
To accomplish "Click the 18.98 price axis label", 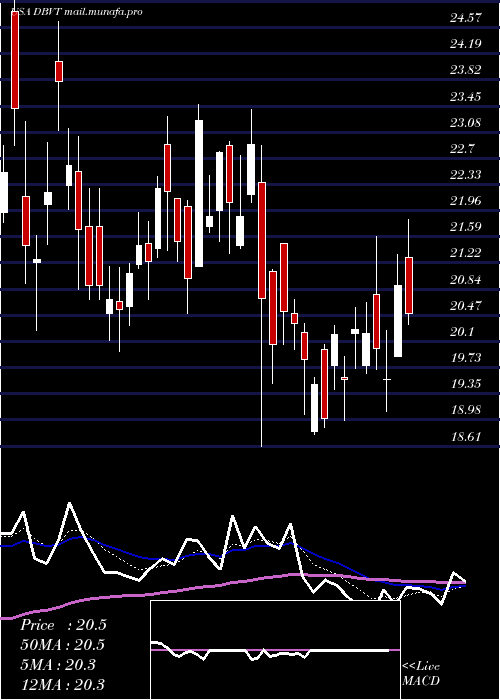I will (466, 410).
